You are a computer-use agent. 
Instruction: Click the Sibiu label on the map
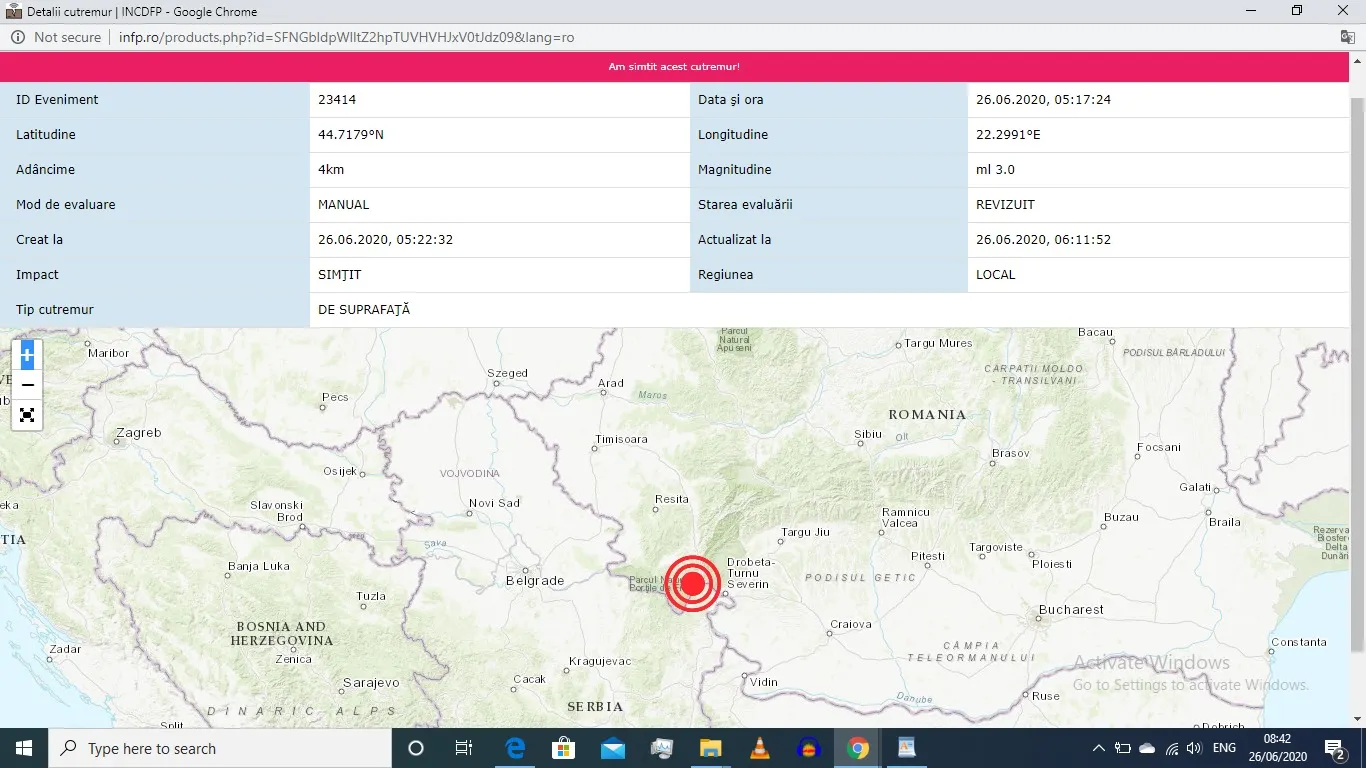coord(868,434)
